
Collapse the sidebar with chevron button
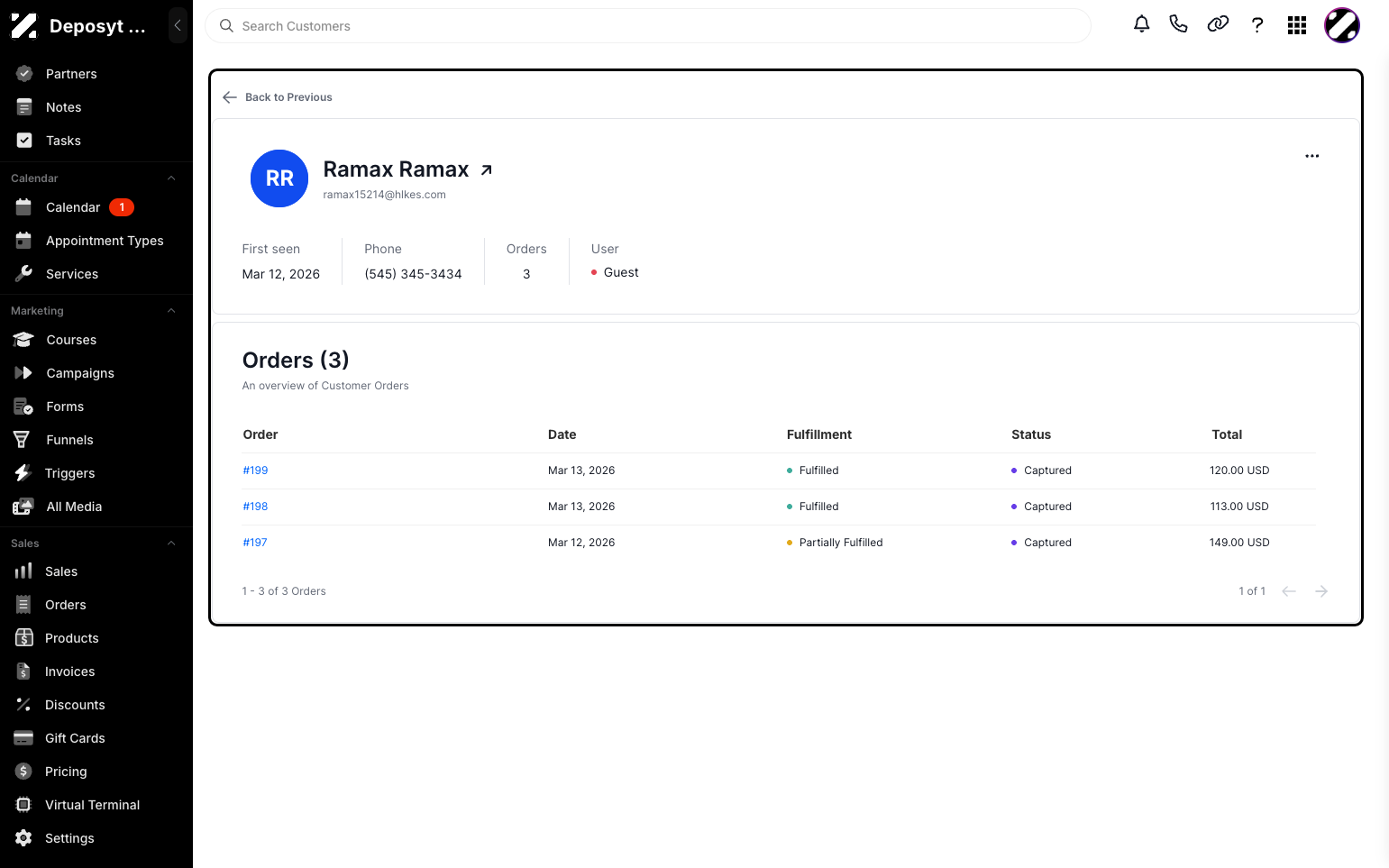tap(178, 25)
